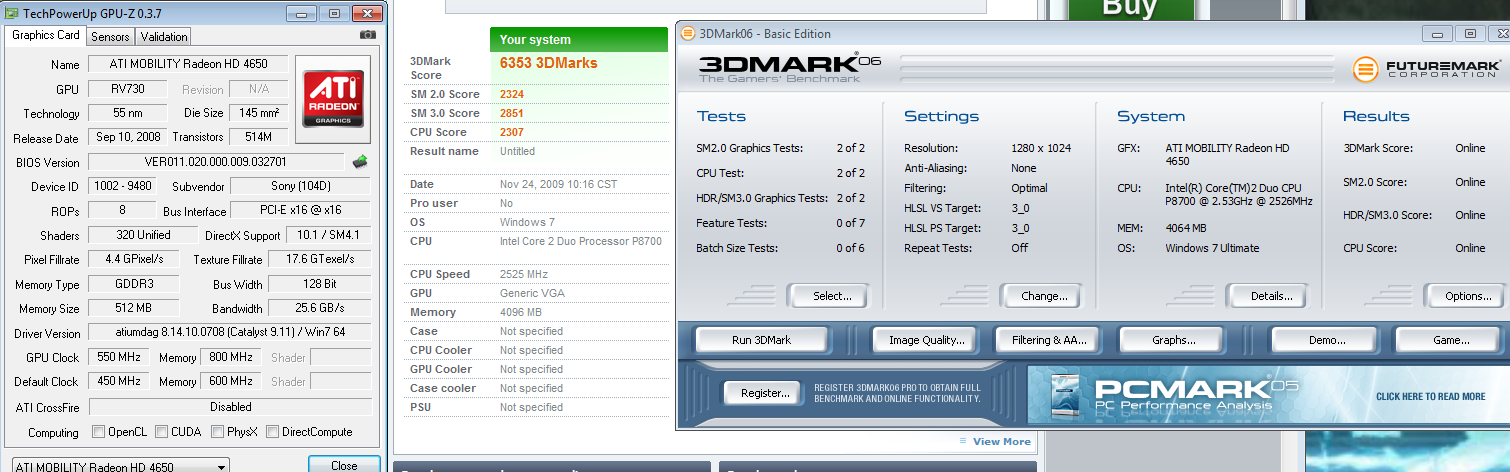Enable the PhysX checkbox
The image size is (1510, 472).
217,432
